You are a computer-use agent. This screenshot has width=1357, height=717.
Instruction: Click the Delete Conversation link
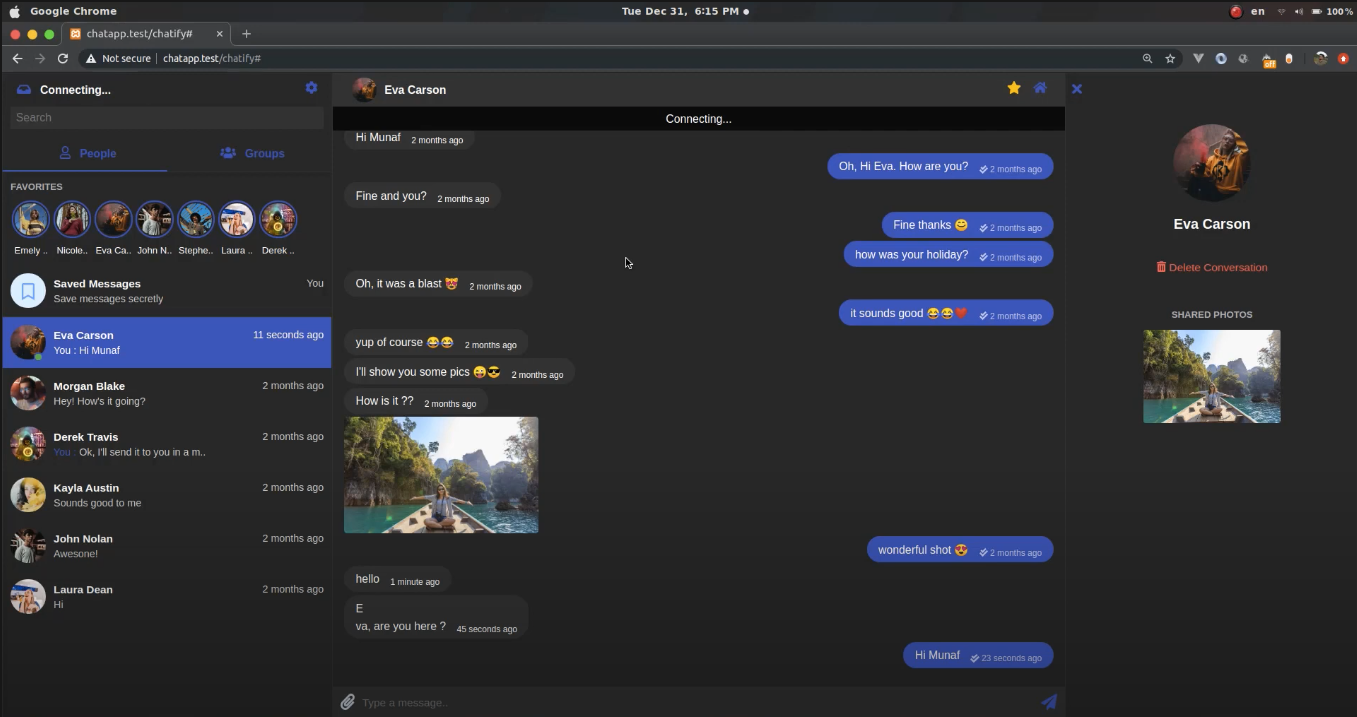pos(1211,267)
